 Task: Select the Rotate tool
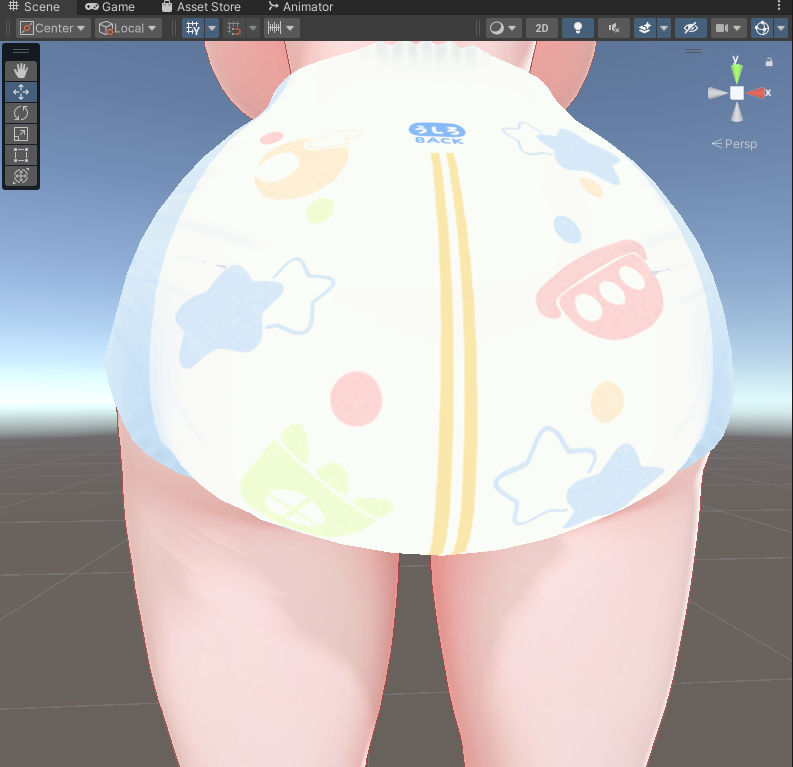[21, 113]
